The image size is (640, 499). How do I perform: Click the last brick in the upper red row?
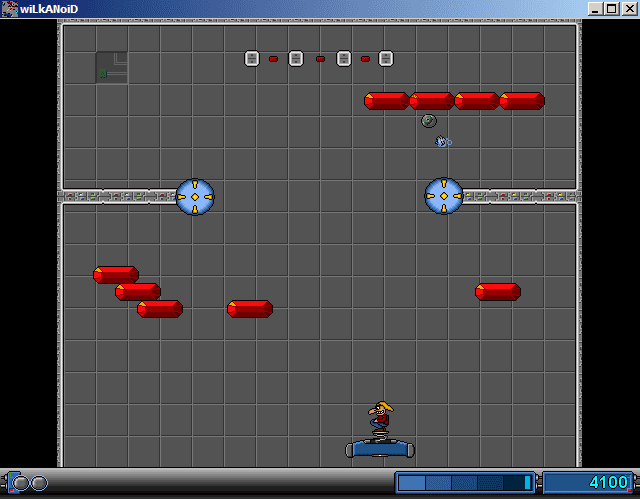[522, 101]
